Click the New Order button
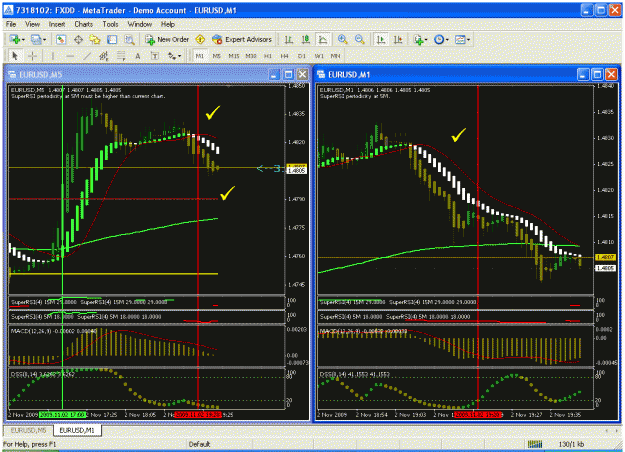 pos(167,39)
